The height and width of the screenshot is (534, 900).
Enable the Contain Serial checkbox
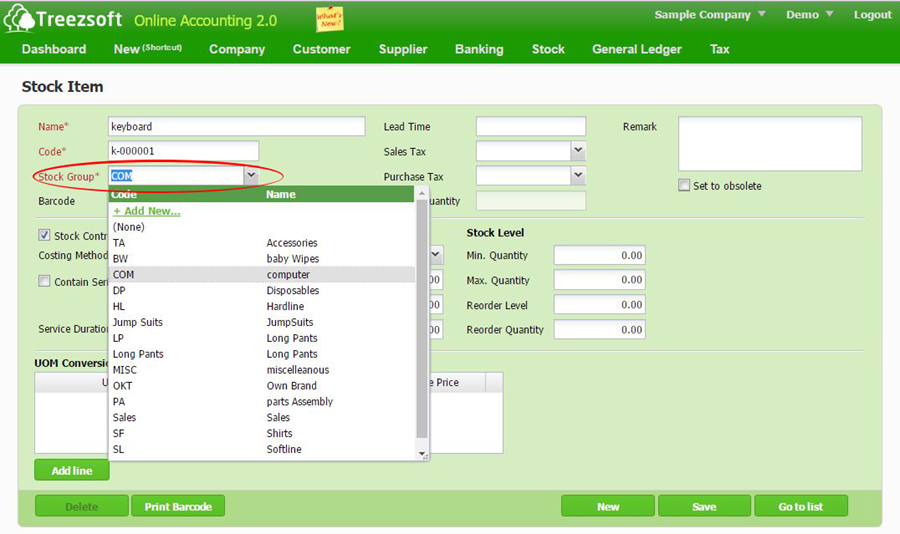click(44, 282)
